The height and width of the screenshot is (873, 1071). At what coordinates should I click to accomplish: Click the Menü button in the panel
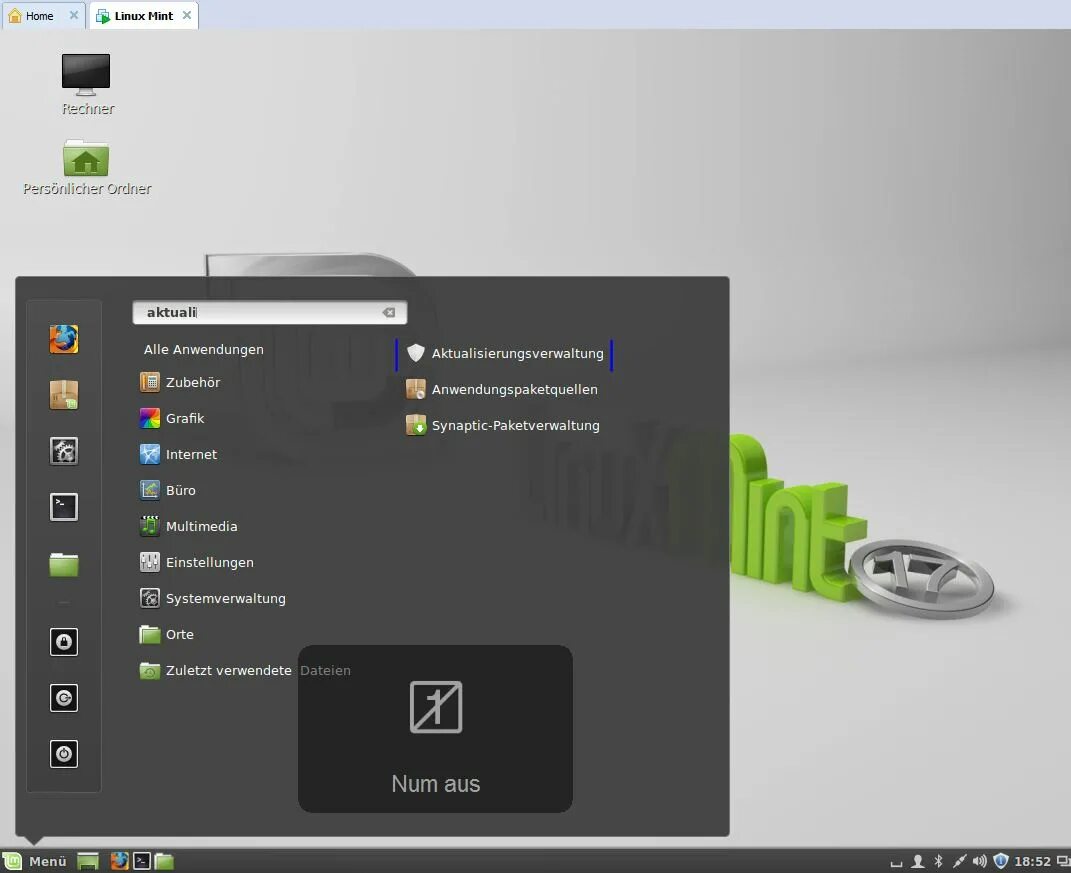click(x=35, y=861)
